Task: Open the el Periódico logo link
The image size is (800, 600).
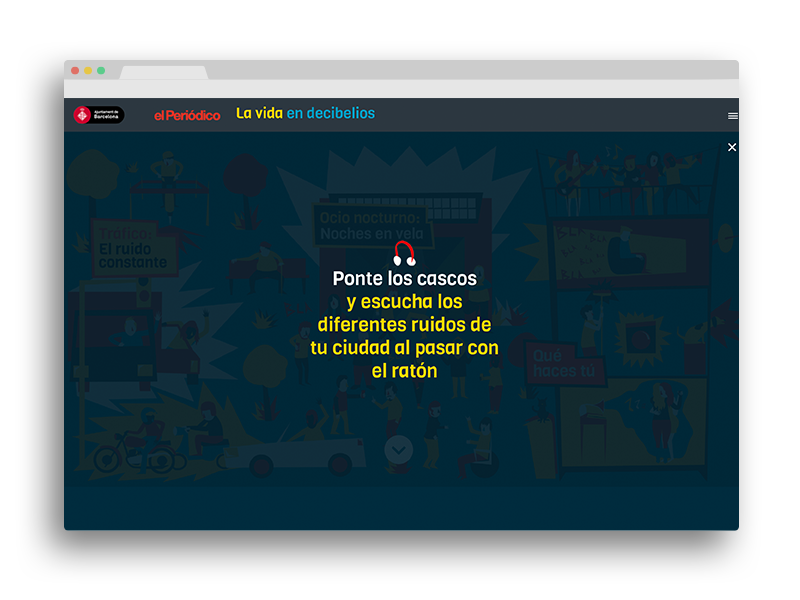Action: click(x=187, y=116)
